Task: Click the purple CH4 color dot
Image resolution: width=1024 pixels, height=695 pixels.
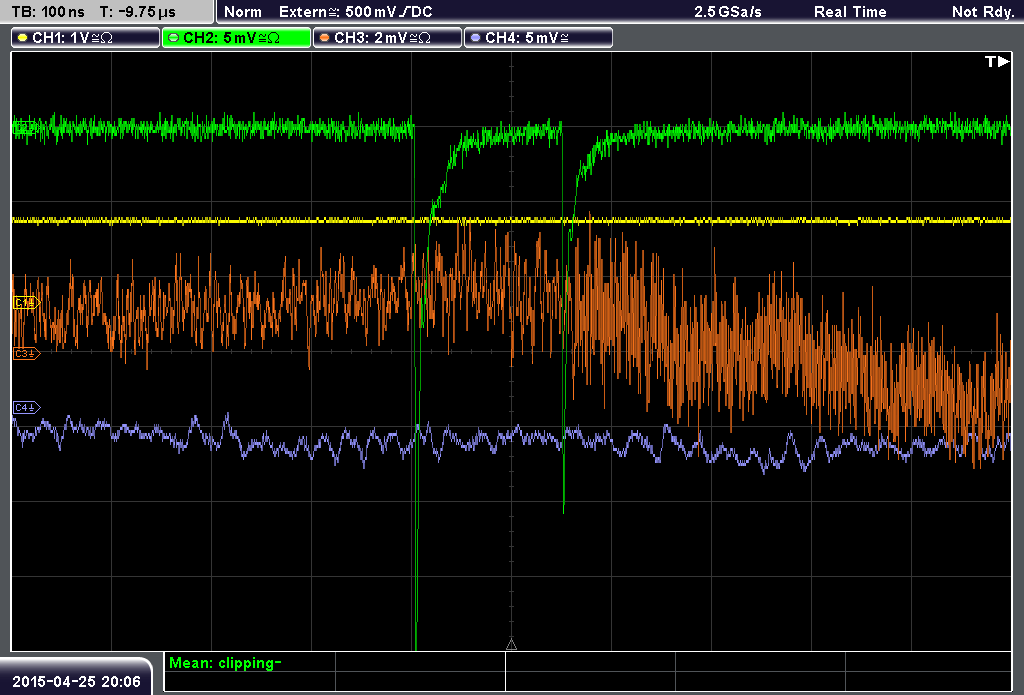Action: click(475, 38)
